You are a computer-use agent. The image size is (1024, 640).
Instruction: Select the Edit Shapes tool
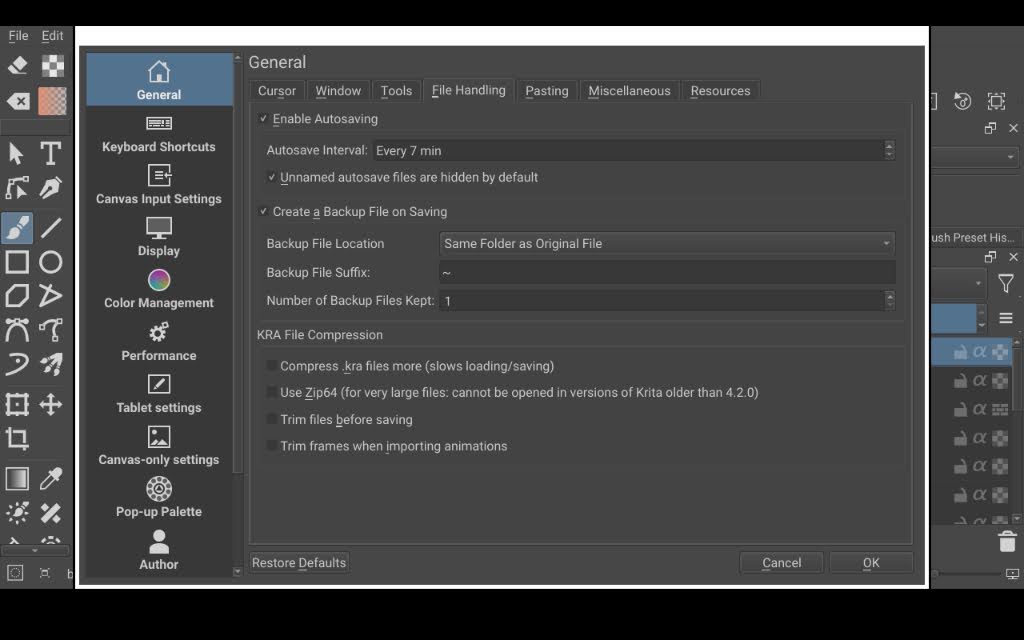17,188
